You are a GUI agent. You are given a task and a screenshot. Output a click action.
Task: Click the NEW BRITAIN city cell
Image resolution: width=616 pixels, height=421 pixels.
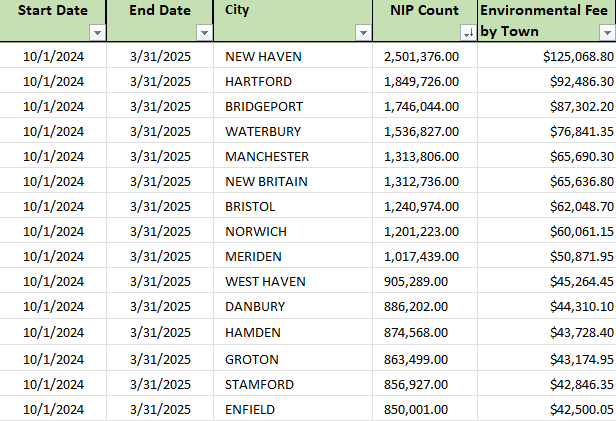266,181
